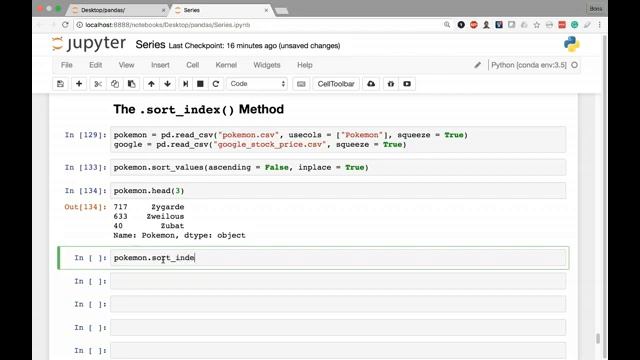Viewport: 640px width, 360px height.
Task: Close the Desktop/pandas/ tab
Action: click(x=164, y=10)
